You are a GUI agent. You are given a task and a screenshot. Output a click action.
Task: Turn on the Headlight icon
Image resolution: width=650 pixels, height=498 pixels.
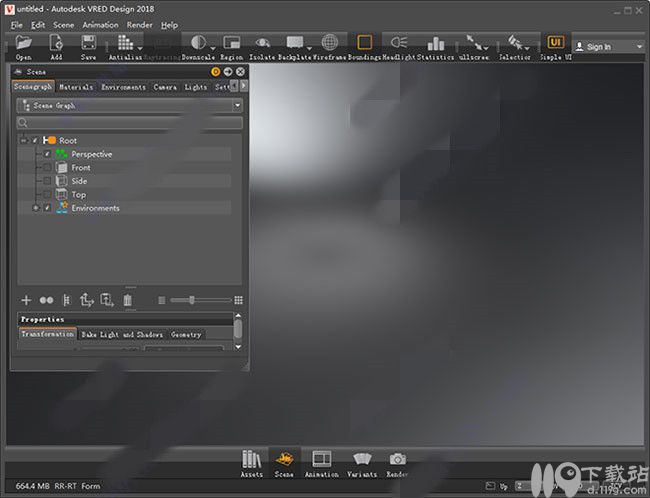399,42
